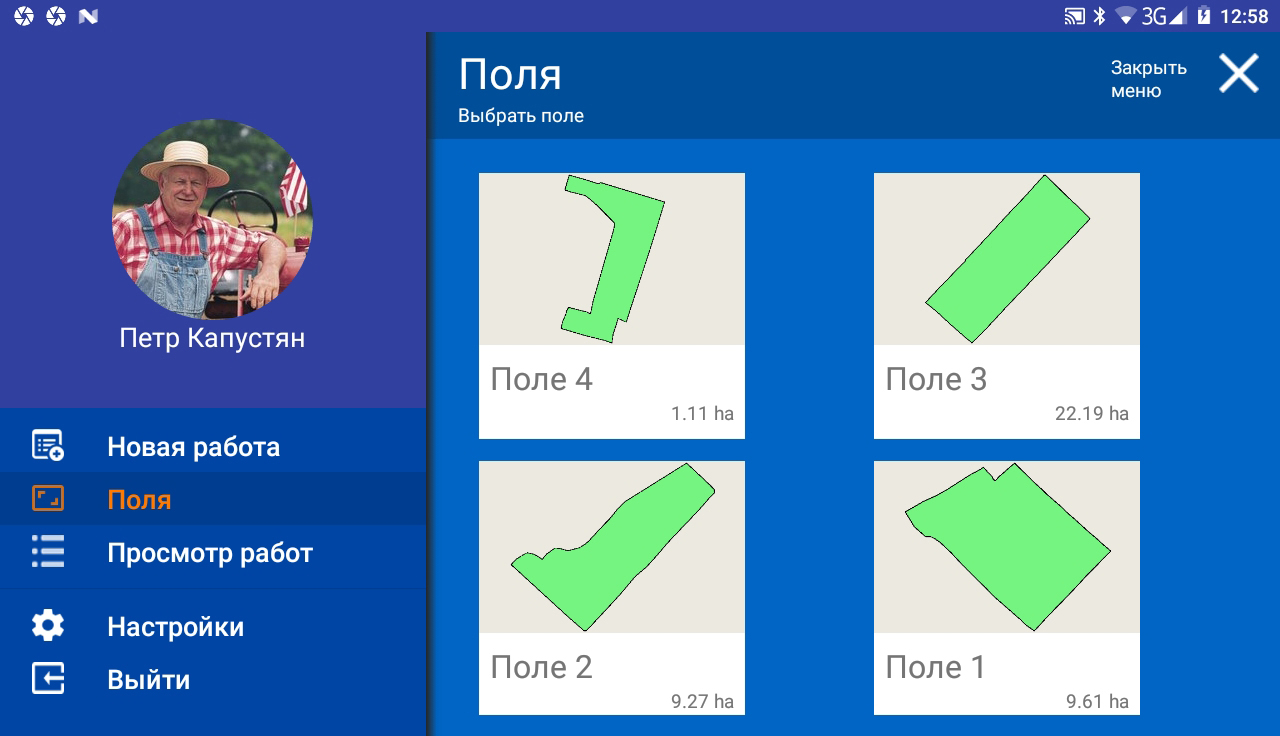Screen dimensions: 1280x736
Task: Select the Поле 4 field card
Action: tap(612, 306)
